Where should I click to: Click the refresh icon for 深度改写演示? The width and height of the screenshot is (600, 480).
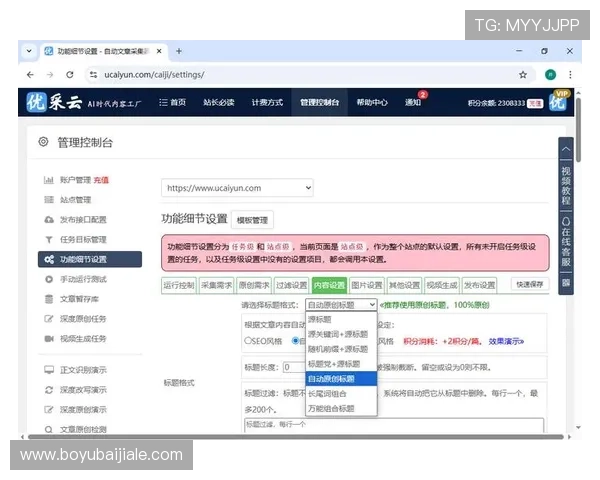(49, 390)
